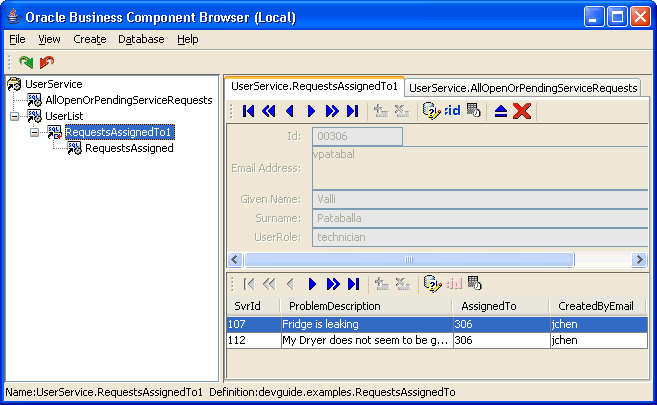Image resolution: width=657 pixels, height=405 pixels.
Task: Switch to UserService.AllOpenOrPendingServiceRequests tab
Action: click(522, 88)
